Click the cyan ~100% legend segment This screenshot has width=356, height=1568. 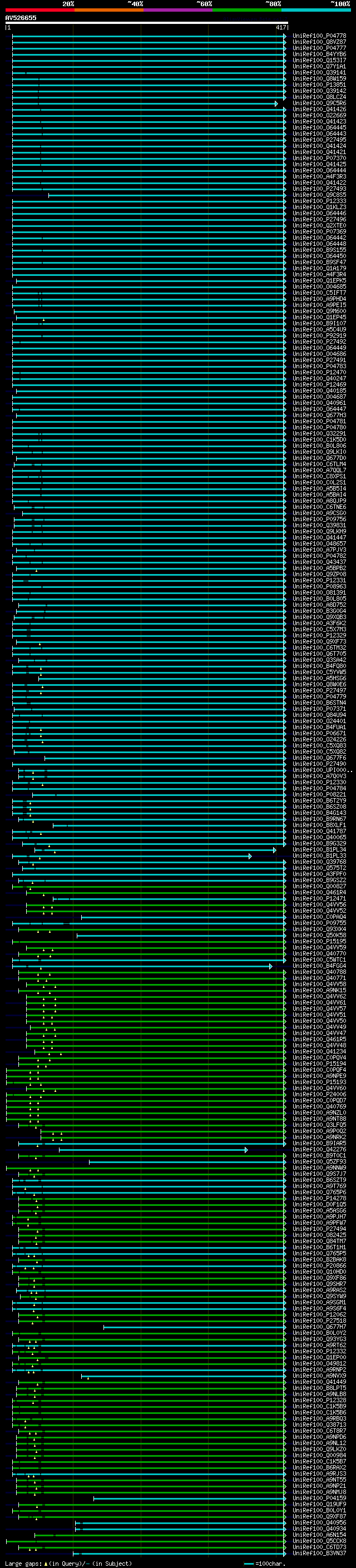click(316, 10)
